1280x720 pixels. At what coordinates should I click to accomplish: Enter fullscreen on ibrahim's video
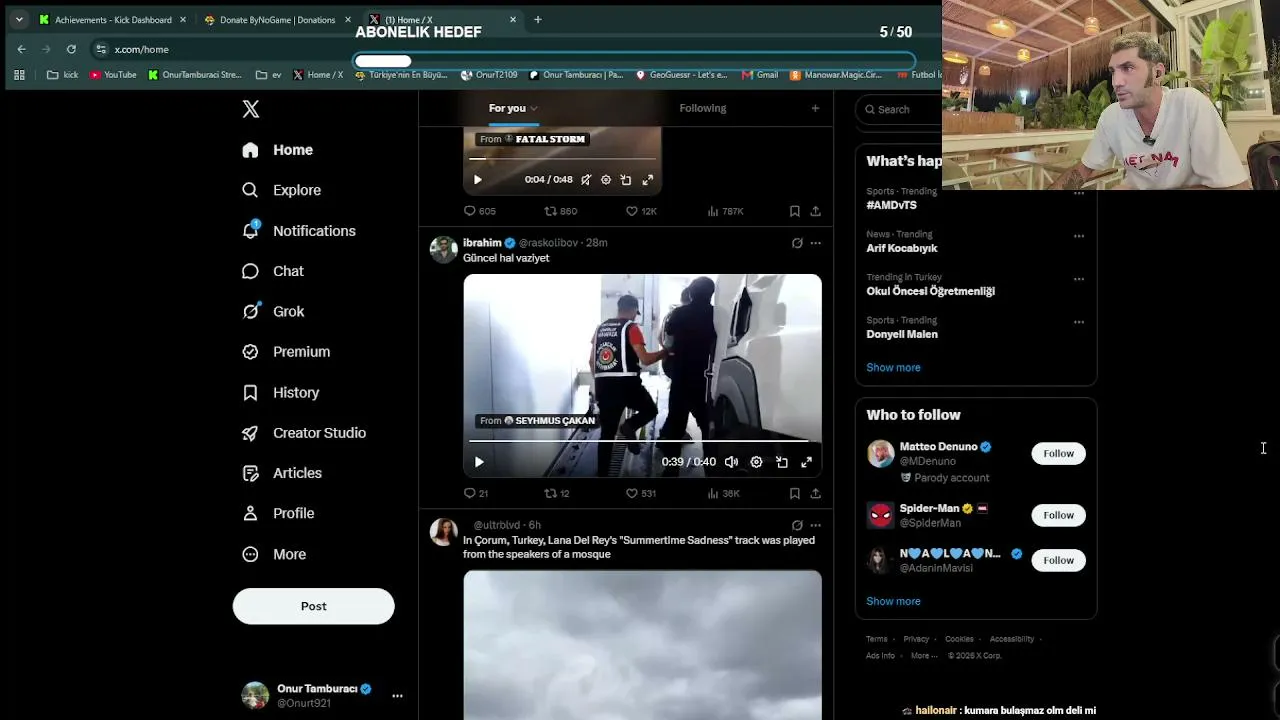(806, 462)
